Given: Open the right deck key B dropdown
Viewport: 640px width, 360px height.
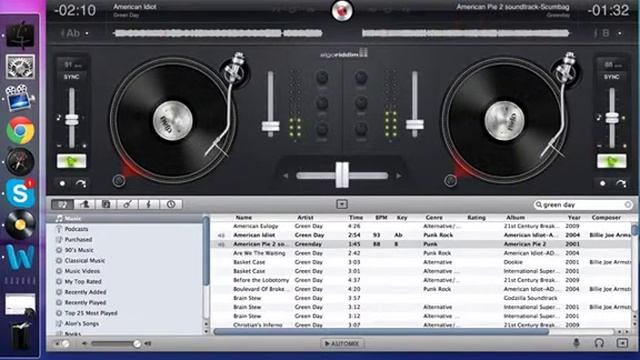Looking at the screenshot, I should (x=608, y=33).
